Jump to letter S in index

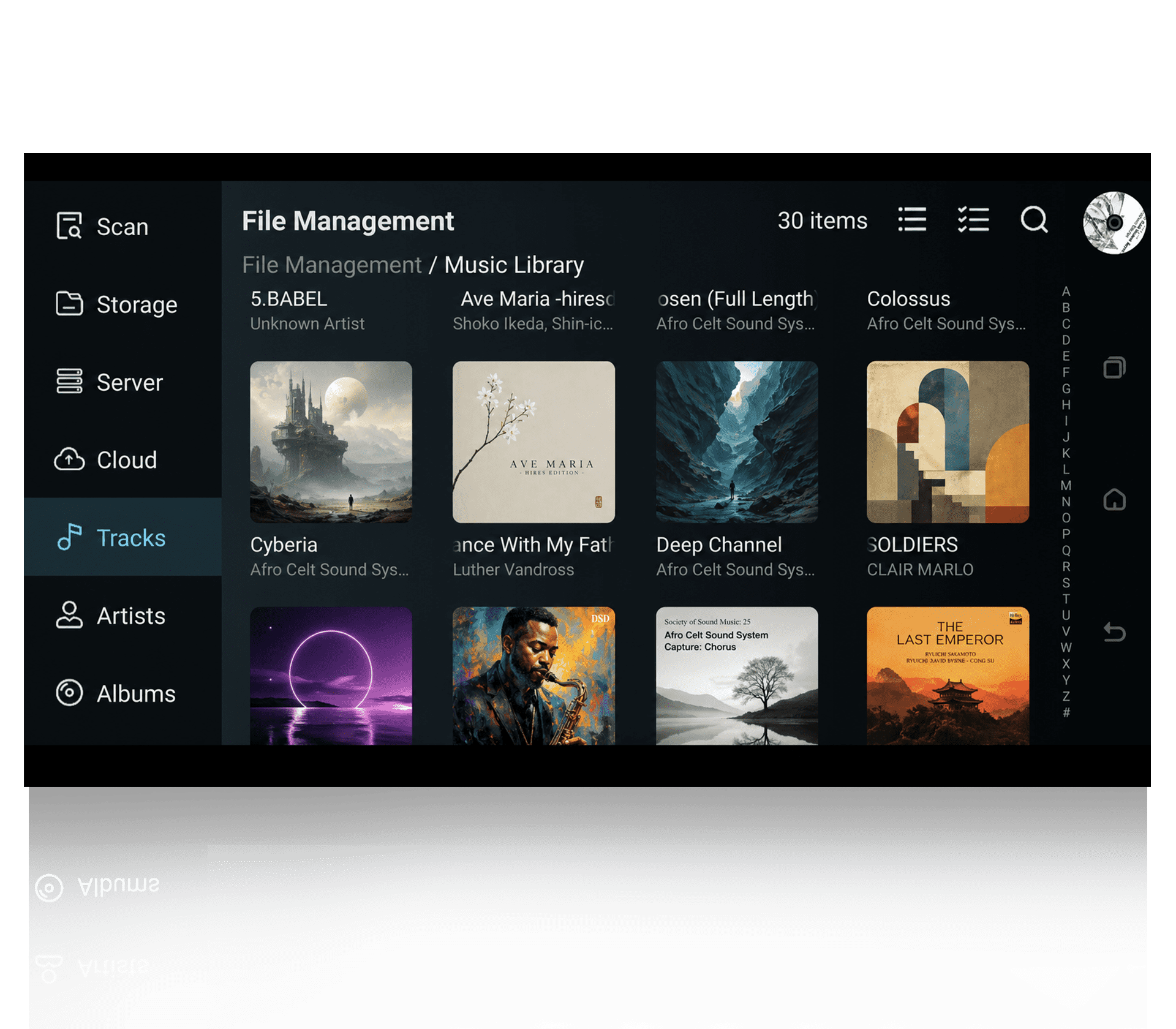(1066, 582)
